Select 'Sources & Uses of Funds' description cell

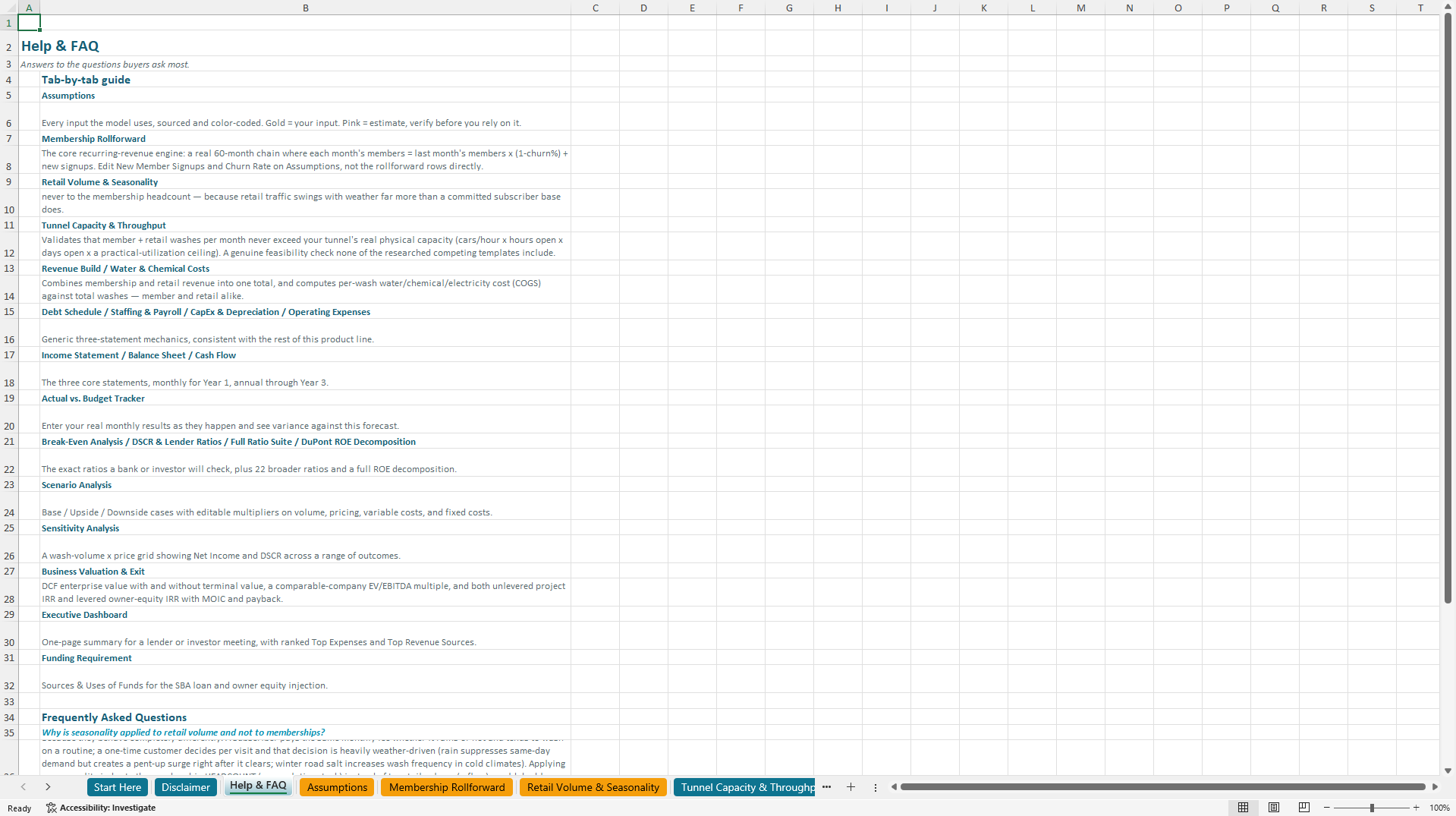(x=306, y=679)
